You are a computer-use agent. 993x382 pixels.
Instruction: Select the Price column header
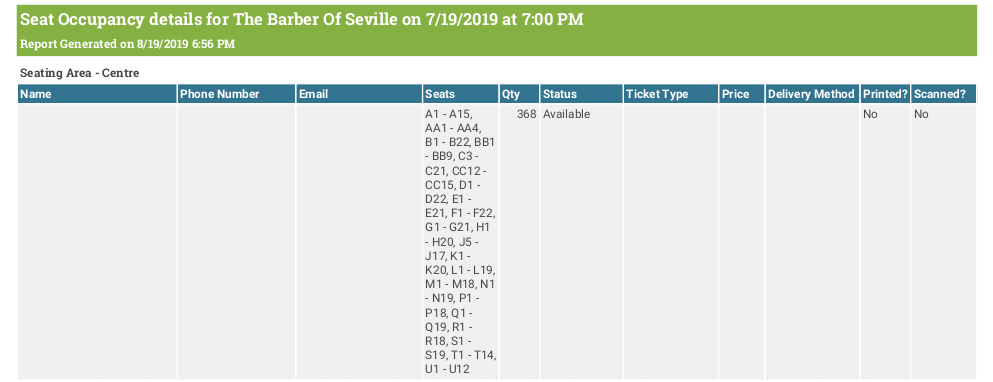pos(742,94)
